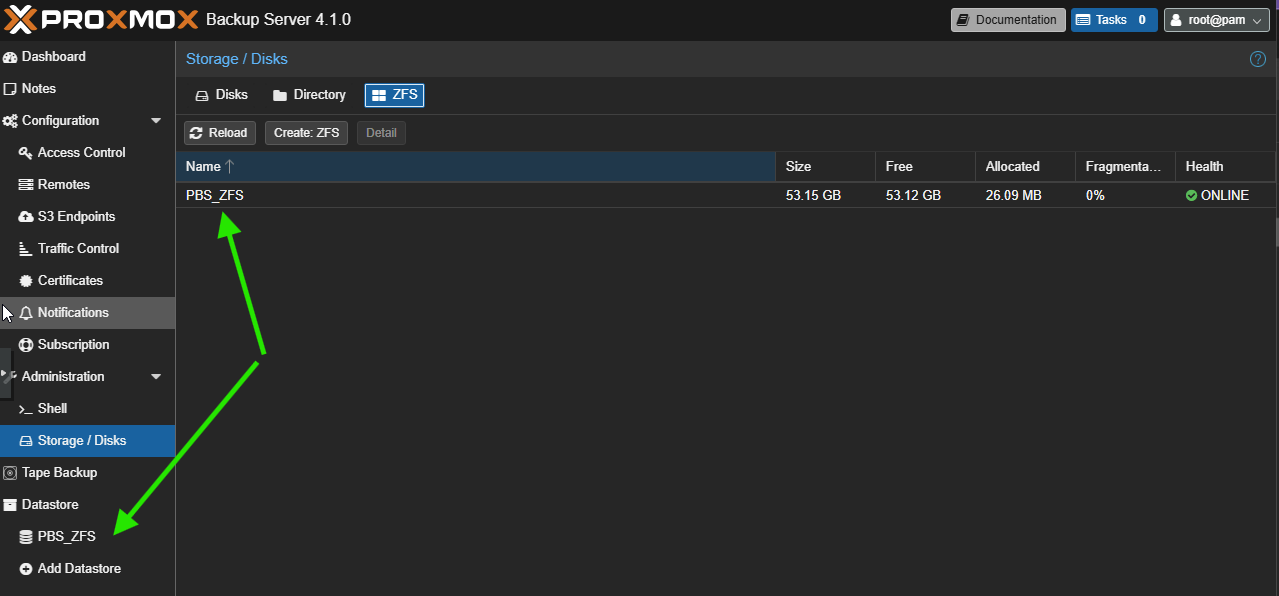Open the Tasks list button
Screen dimensions: 1279x596
(1113, 20)
